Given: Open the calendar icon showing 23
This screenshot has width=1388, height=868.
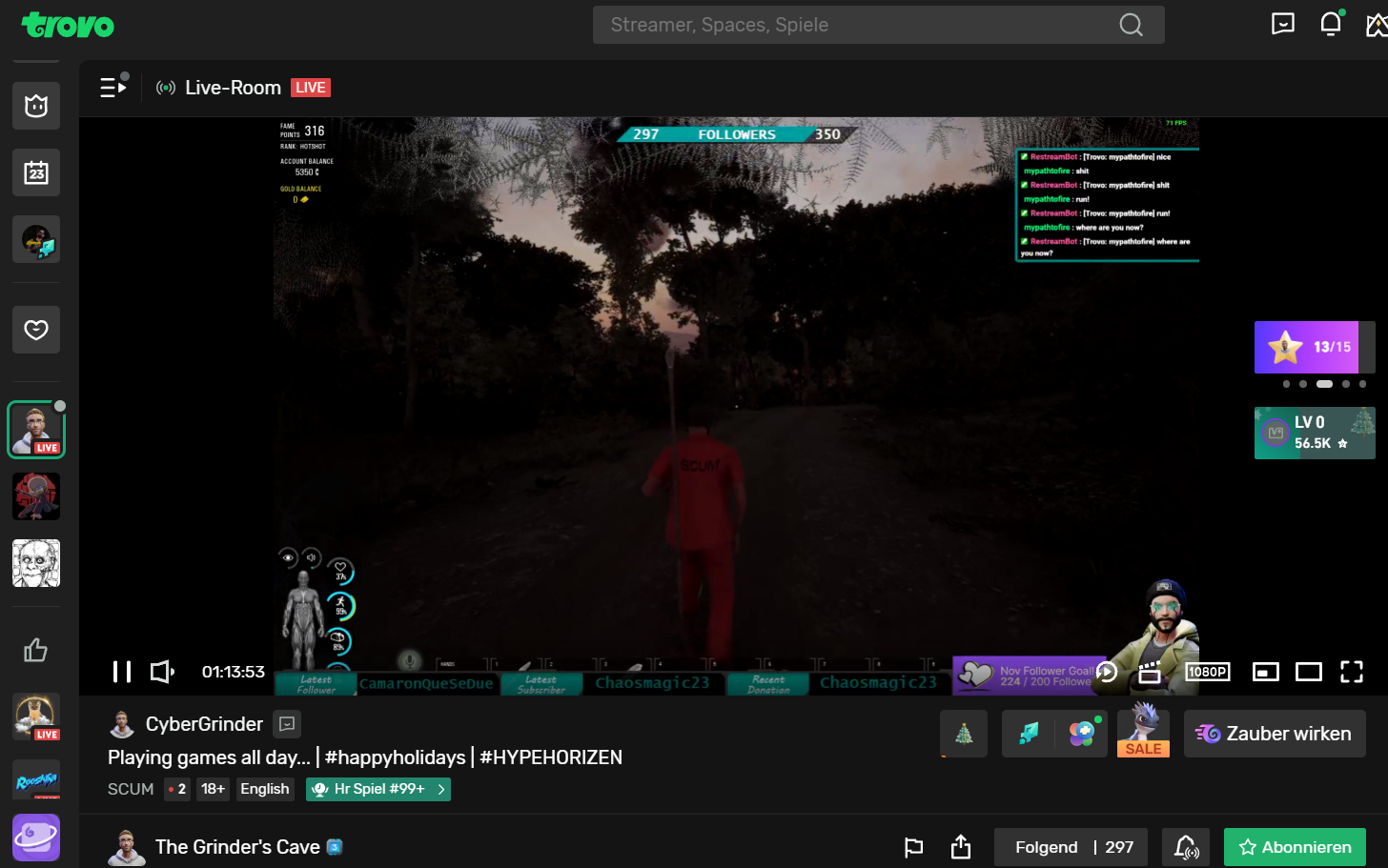Looking at the screenshot, I should coord(36,172).
